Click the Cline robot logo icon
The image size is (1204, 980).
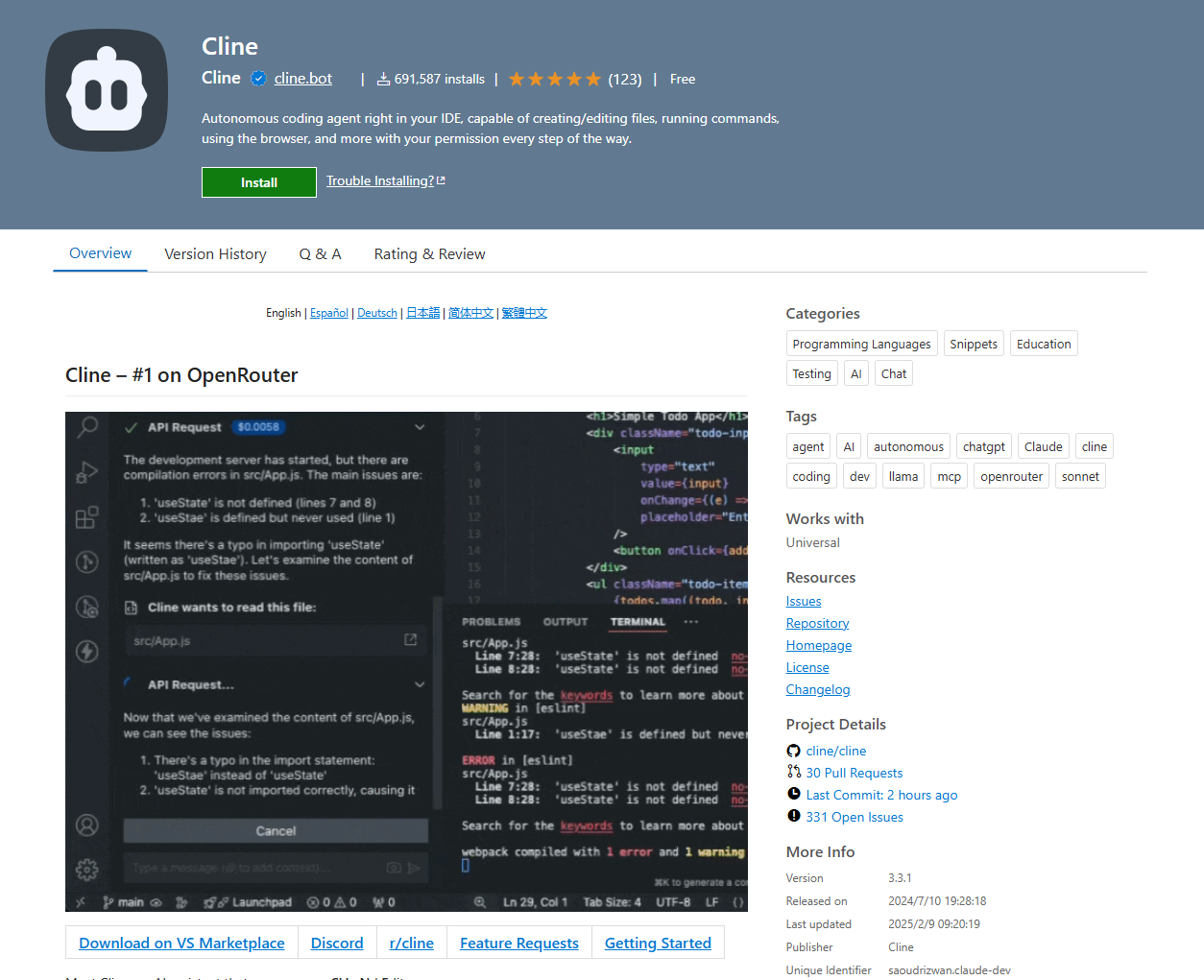click(x=107, y=90)
